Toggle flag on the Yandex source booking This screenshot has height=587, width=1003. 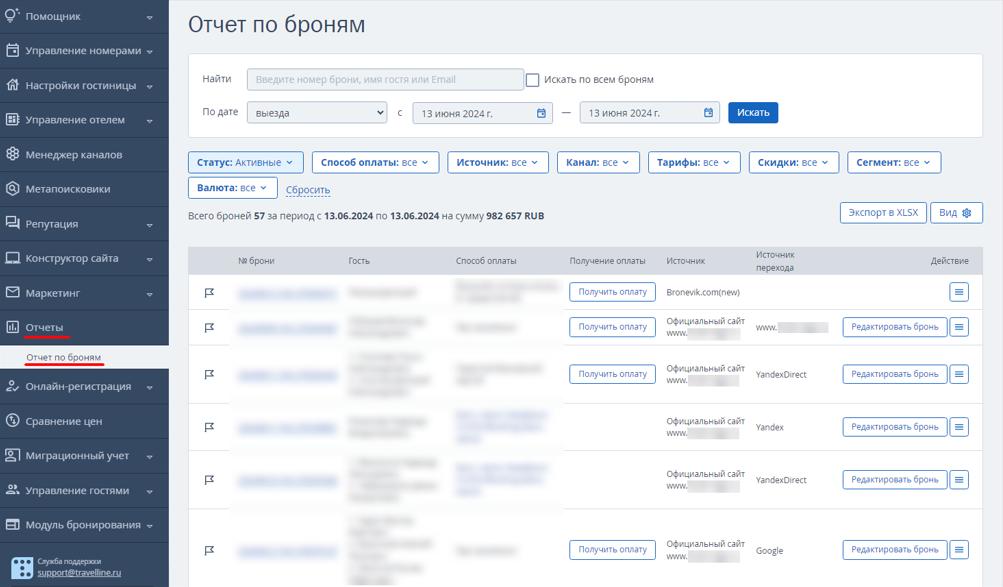(209, 427)
